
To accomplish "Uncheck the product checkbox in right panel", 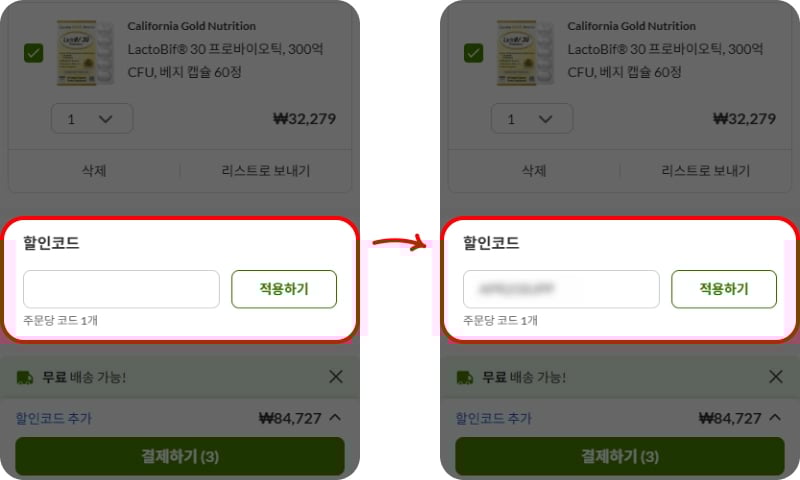I will pos(473,53).
